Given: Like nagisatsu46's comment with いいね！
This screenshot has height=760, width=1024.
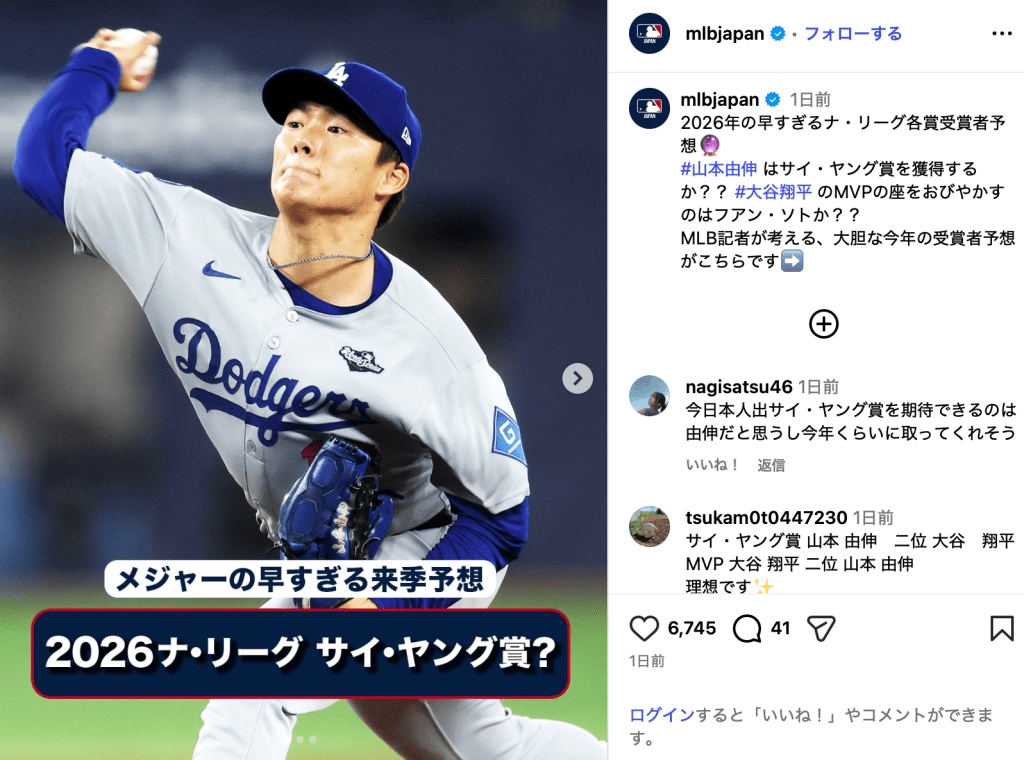Looking at the screenshot, I should click(x=712, y=465).
